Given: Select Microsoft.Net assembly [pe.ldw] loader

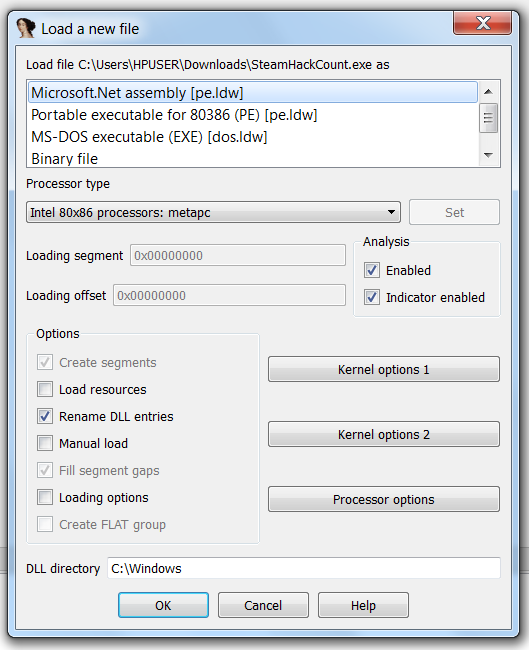Looking at the screenshot, I should [253, 92].
